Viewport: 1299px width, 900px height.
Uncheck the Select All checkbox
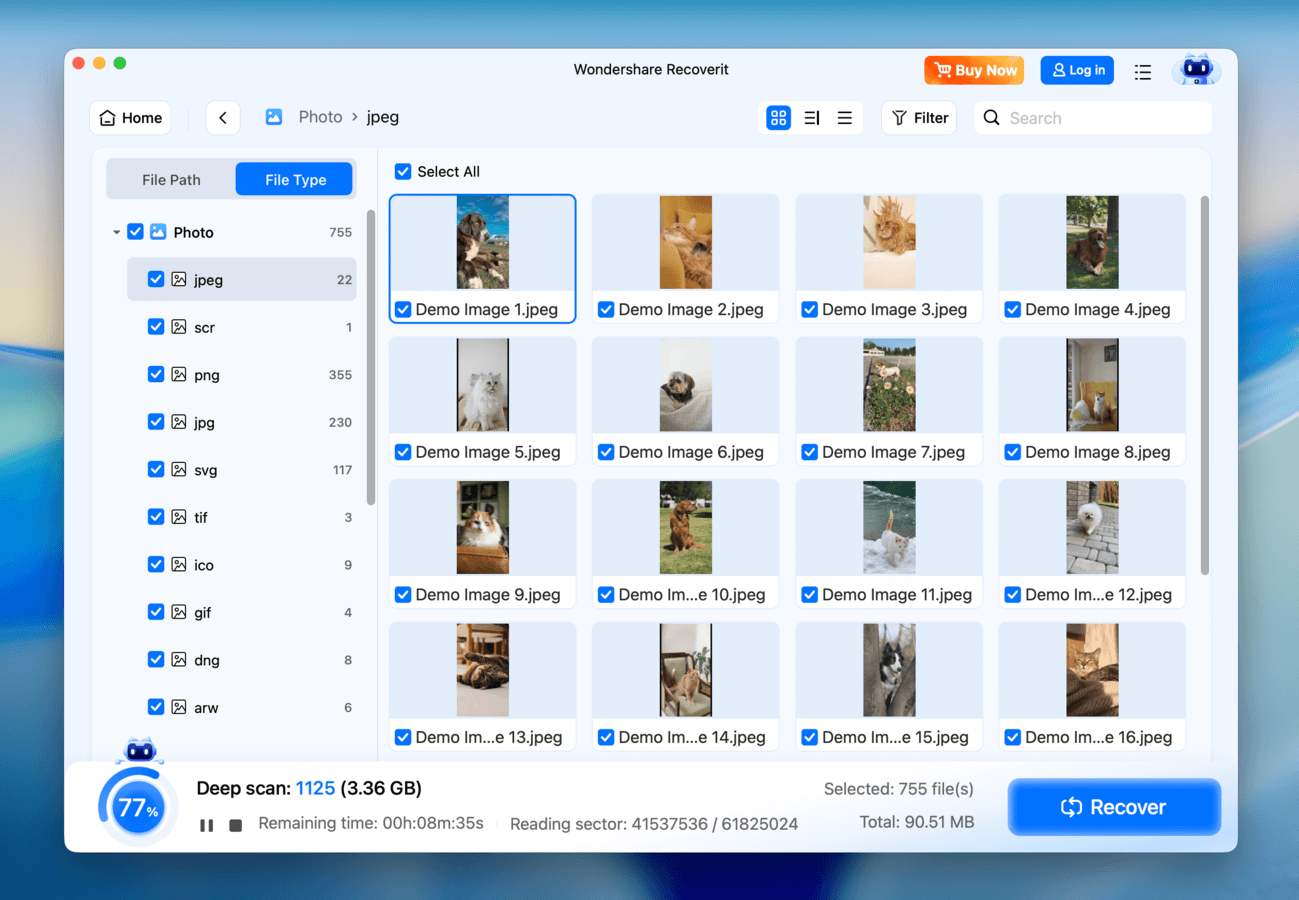pyautogui.click(x=403, y=172)
